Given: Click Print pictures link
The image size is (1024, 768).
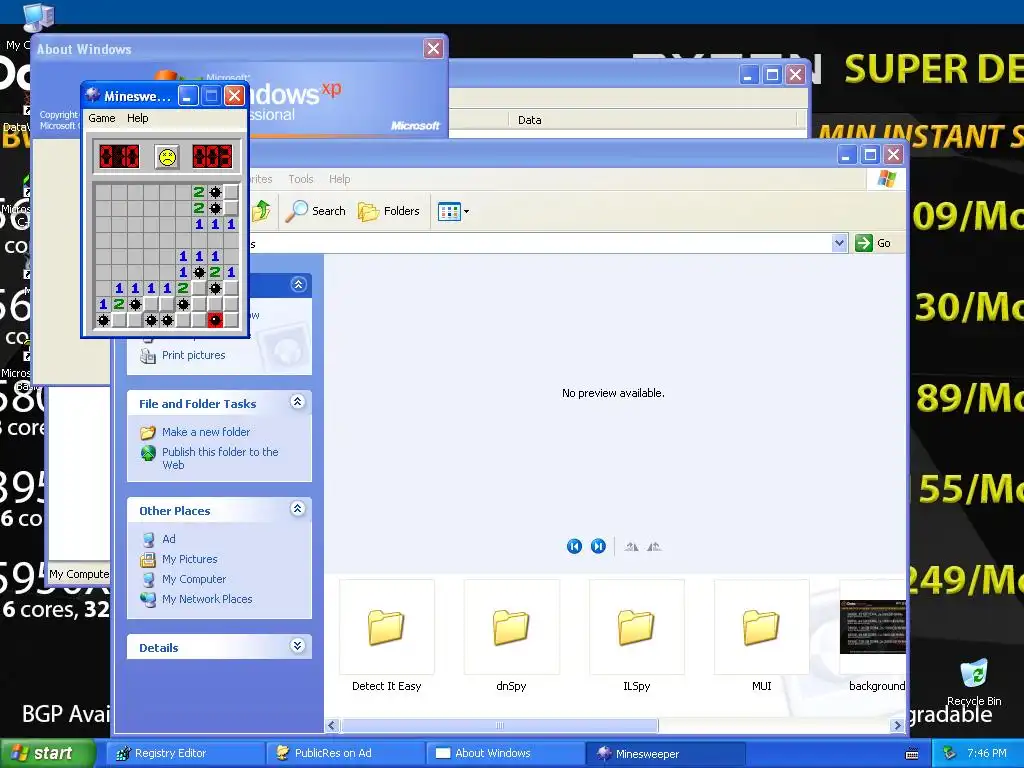Looking at the screenshot, I should click(x=193, y=355).
